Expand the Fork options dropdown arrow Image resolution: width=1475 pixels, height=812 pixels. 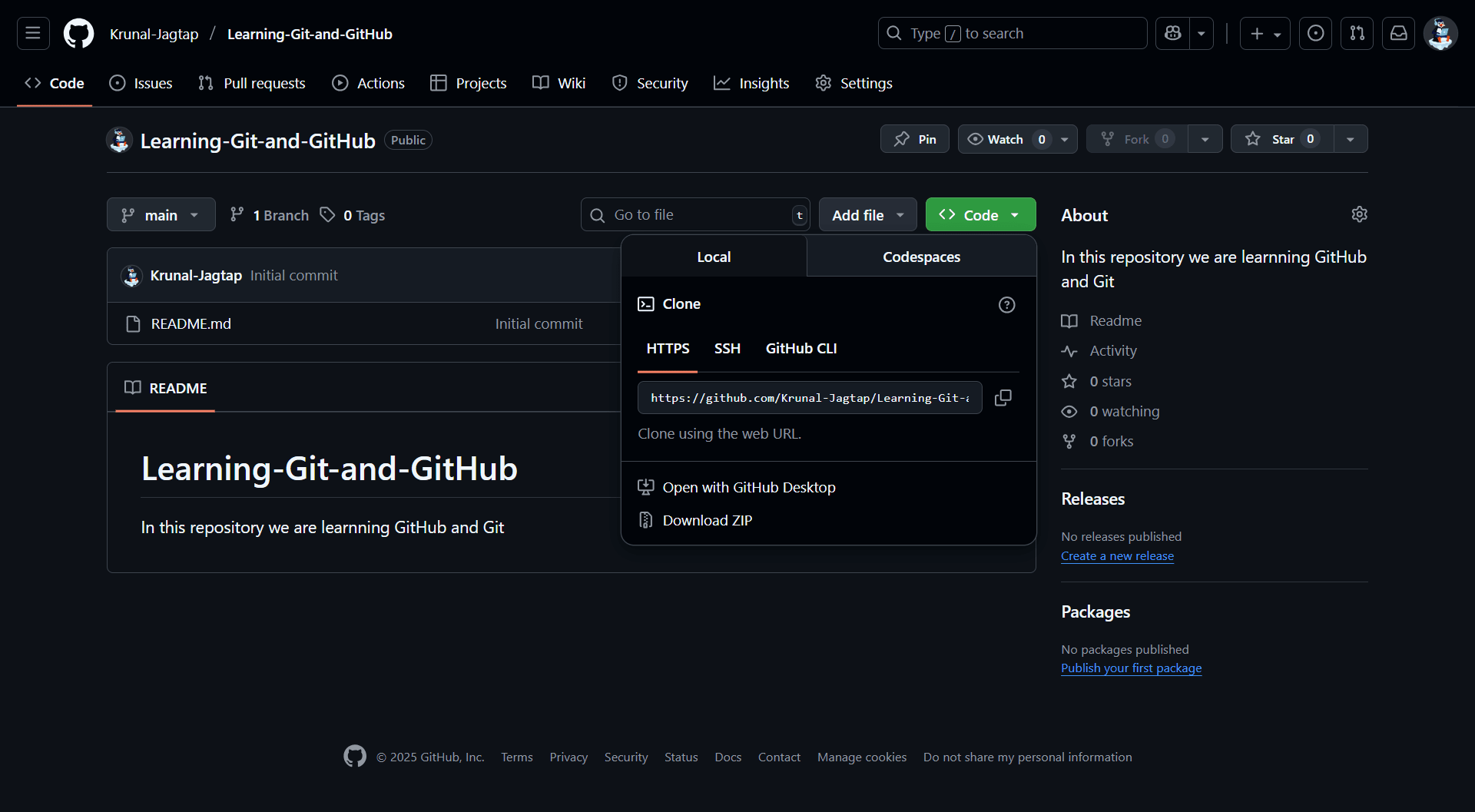(x=1205, y=139)
